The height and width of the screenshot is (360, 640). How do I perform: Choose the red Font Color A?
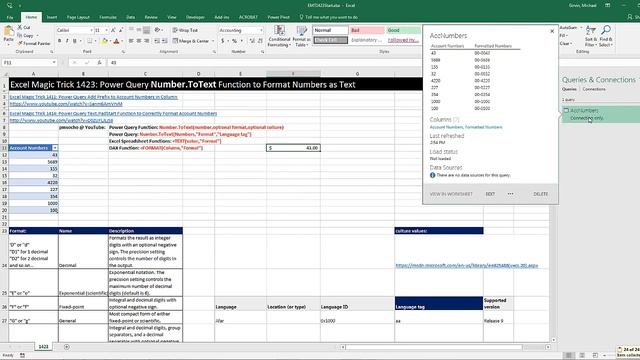(x=116, y=41)
